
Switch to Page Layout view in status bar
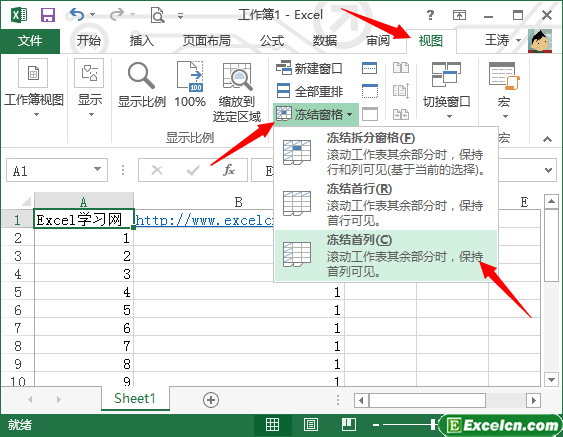(x=311, y=424)
